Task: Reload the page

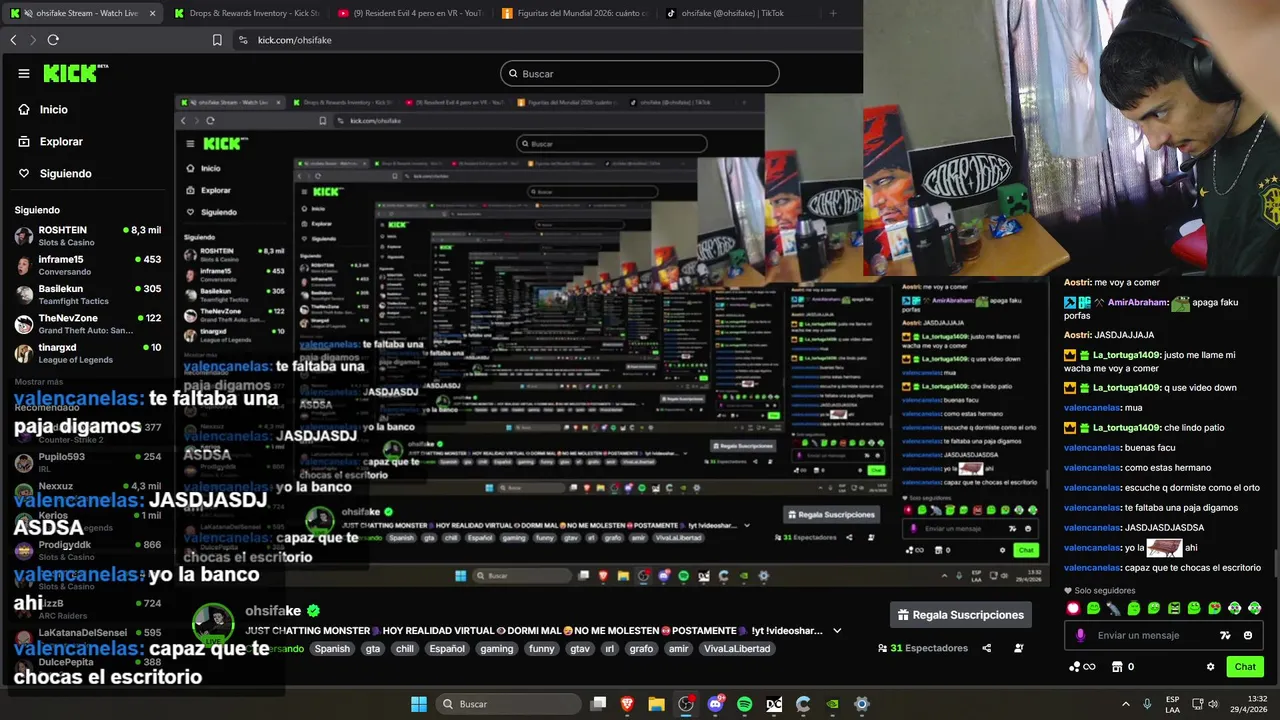Action: 53,40
